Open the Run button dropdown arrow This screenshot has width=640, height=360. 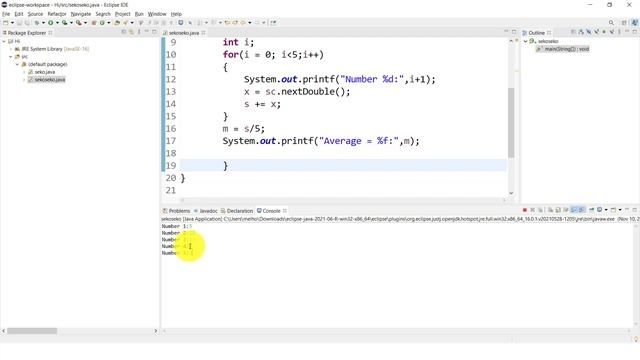point(57,23)
